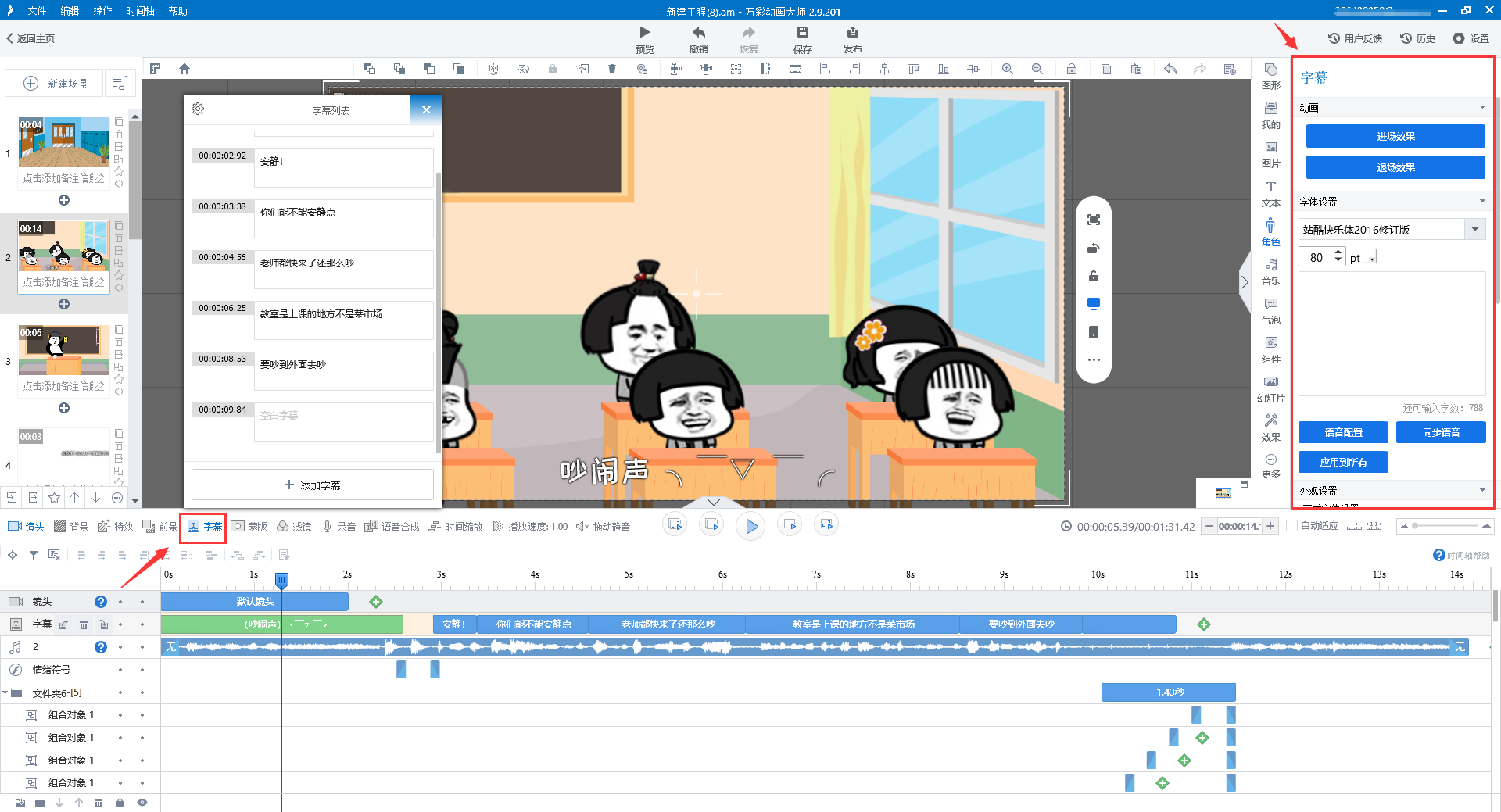
Task: Delete the 字幕 track with trash icon
Action: (x=84, y=624)
